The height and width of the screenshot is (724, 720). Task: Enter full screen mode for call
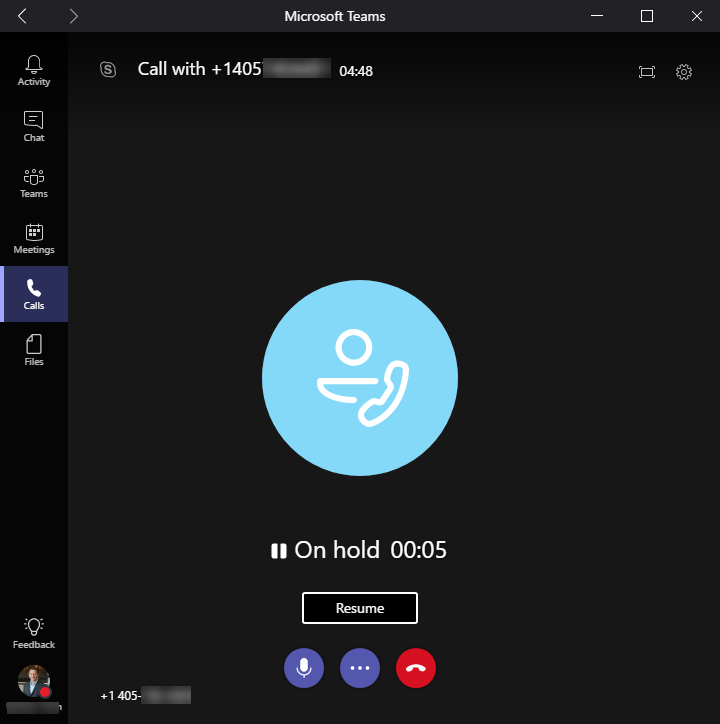pyautogui.click(x=647, y=72)
